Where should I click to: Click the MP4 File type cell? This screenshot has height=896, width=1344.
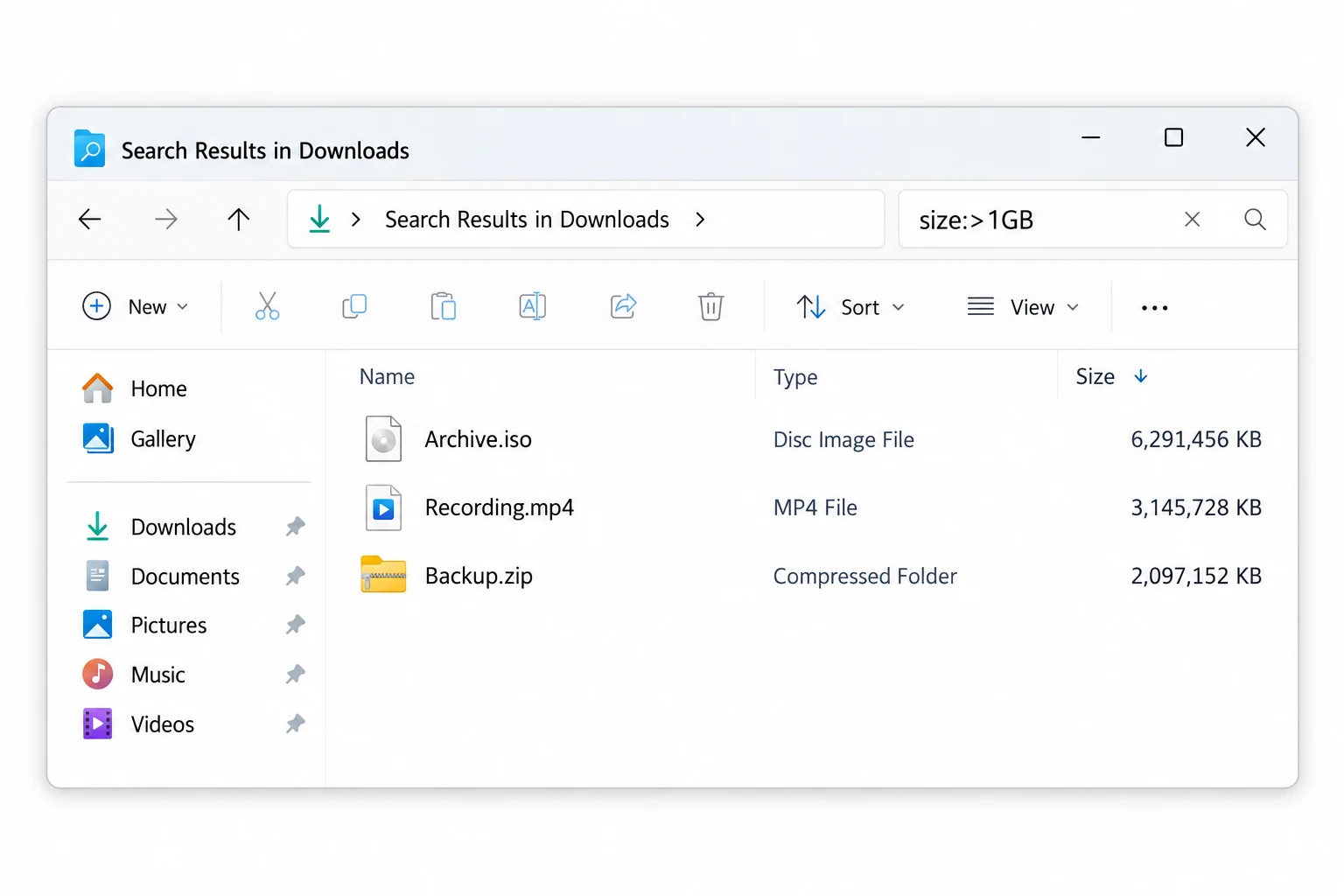[x=815, y=507]
